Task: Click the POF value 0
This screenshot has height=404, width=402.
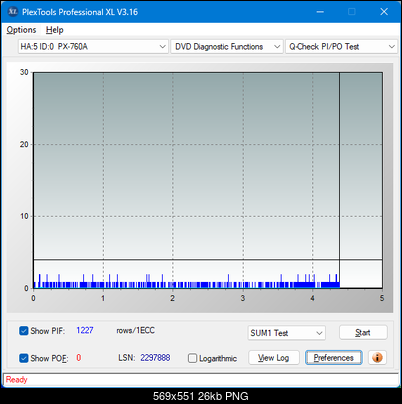Action: (x=79, y=358)
